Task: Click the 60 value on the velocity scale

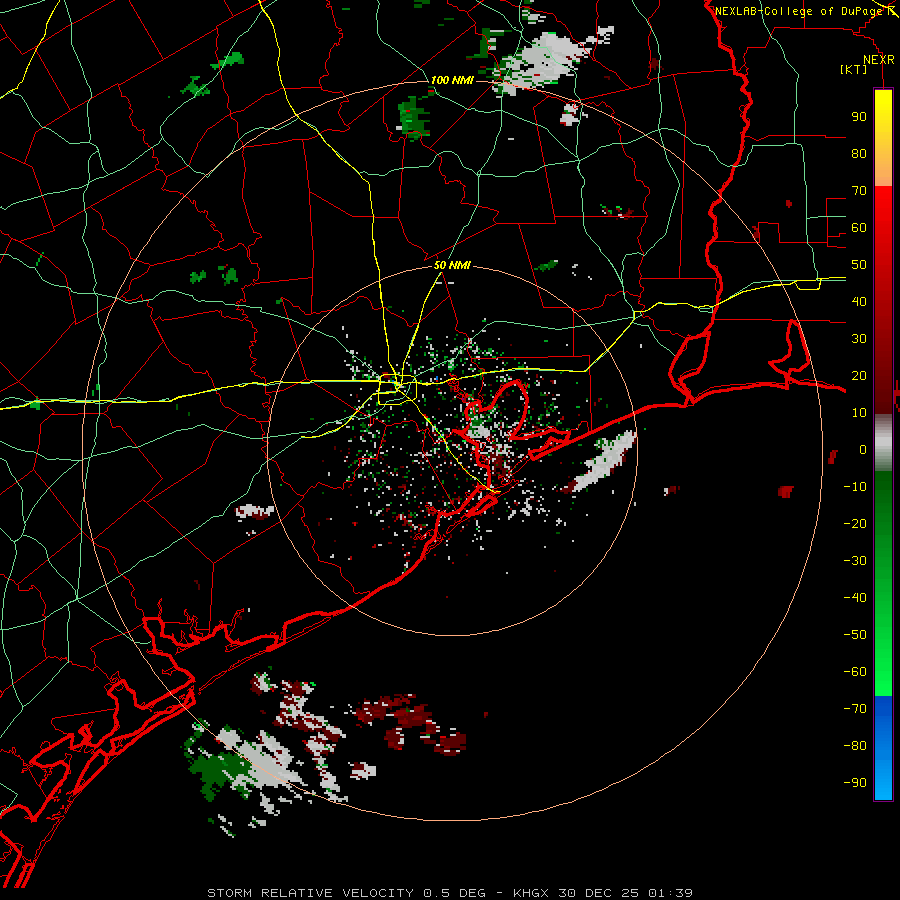Action: coord(859,227)
